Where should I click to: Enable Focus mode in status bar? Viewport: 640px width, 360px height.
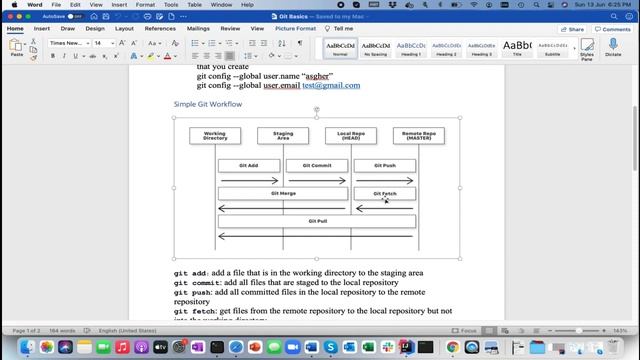(x=464, y=331)
